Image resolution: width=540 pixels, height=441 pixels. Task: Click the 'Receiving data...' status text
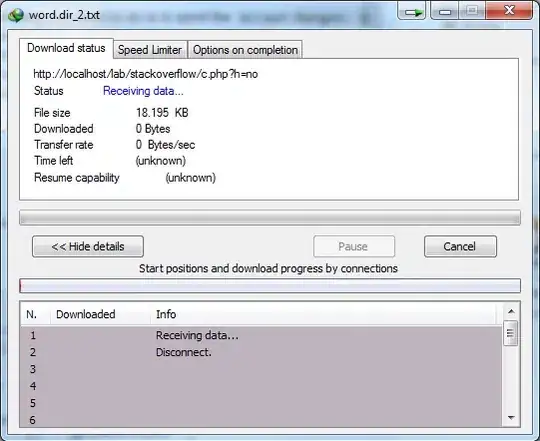[x=143, y=91]
